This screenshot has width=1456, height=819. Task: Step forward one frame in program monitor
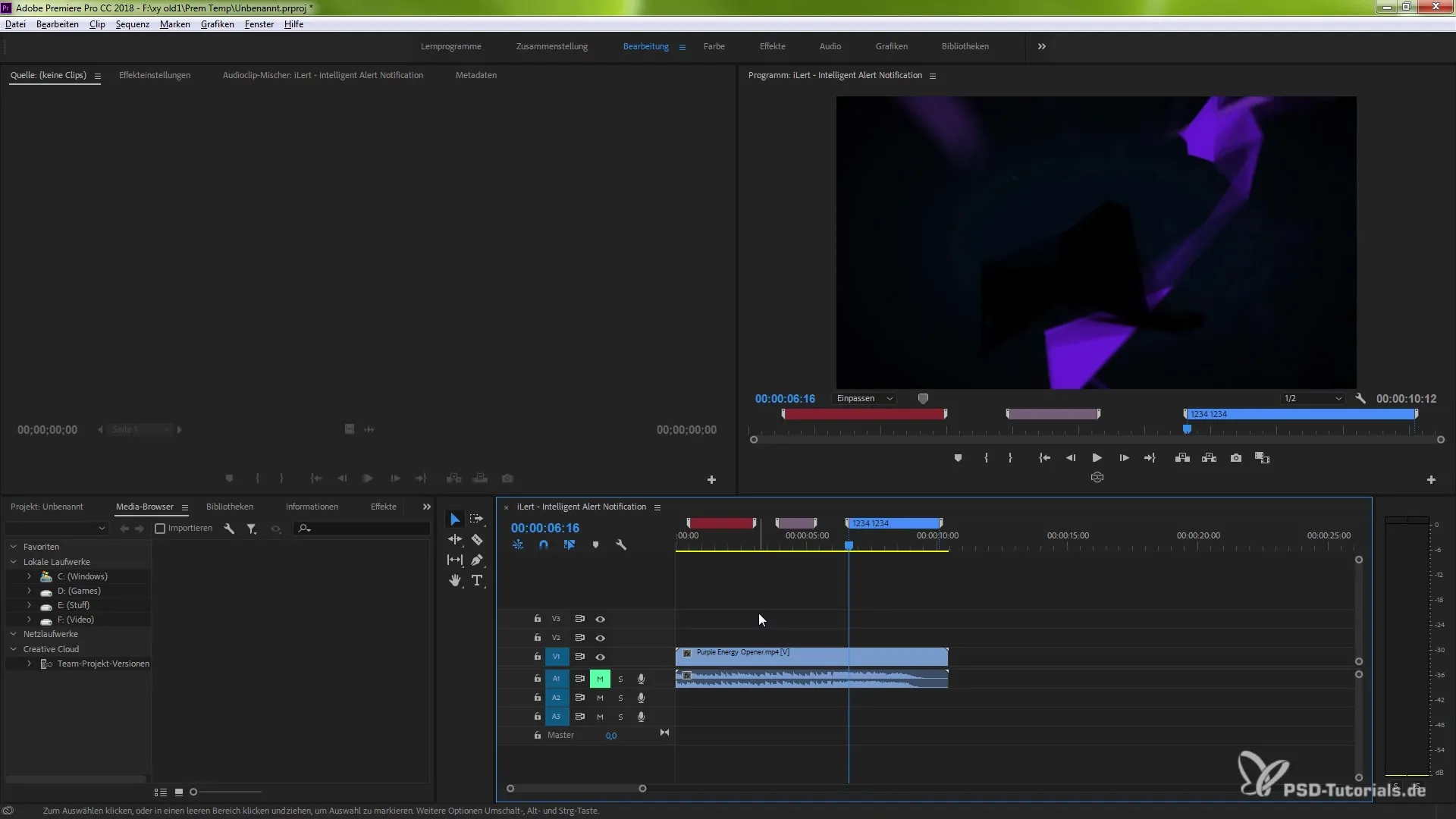pos(1124,458)
